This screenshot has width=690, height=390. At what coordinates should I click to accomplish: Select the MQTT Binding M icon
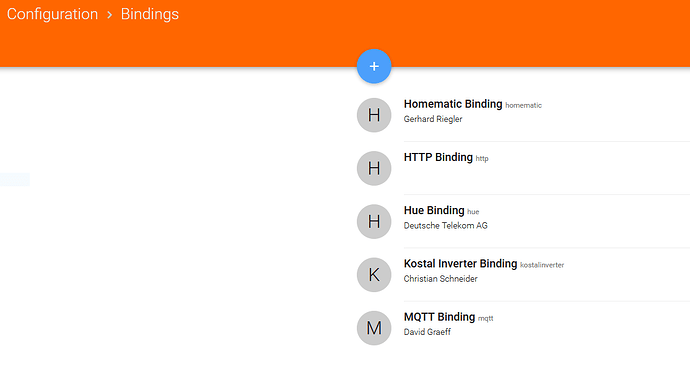374,328
